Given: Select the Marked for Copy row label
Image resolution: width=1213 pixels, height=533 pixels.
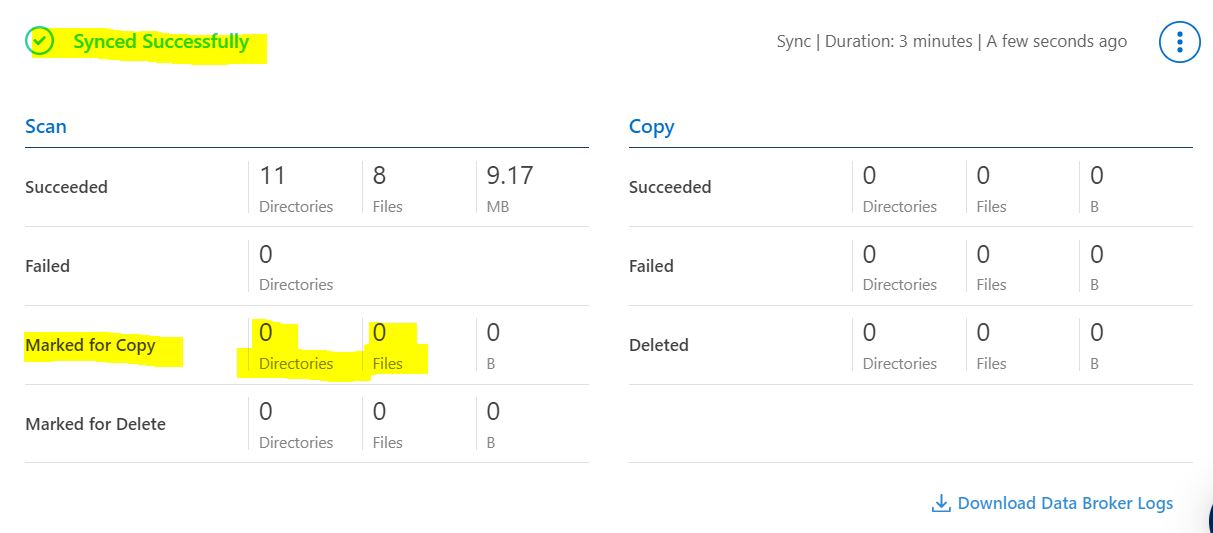Looking at the screenshot, I should pos(90,345).
